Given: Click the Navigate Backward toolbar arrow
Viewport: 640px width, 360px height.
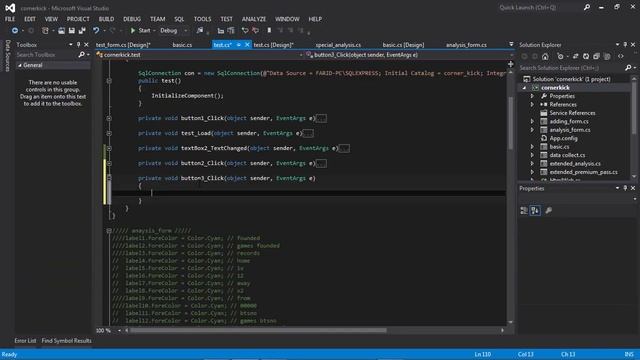Looking at the screenshot, I should coord(15,31).
